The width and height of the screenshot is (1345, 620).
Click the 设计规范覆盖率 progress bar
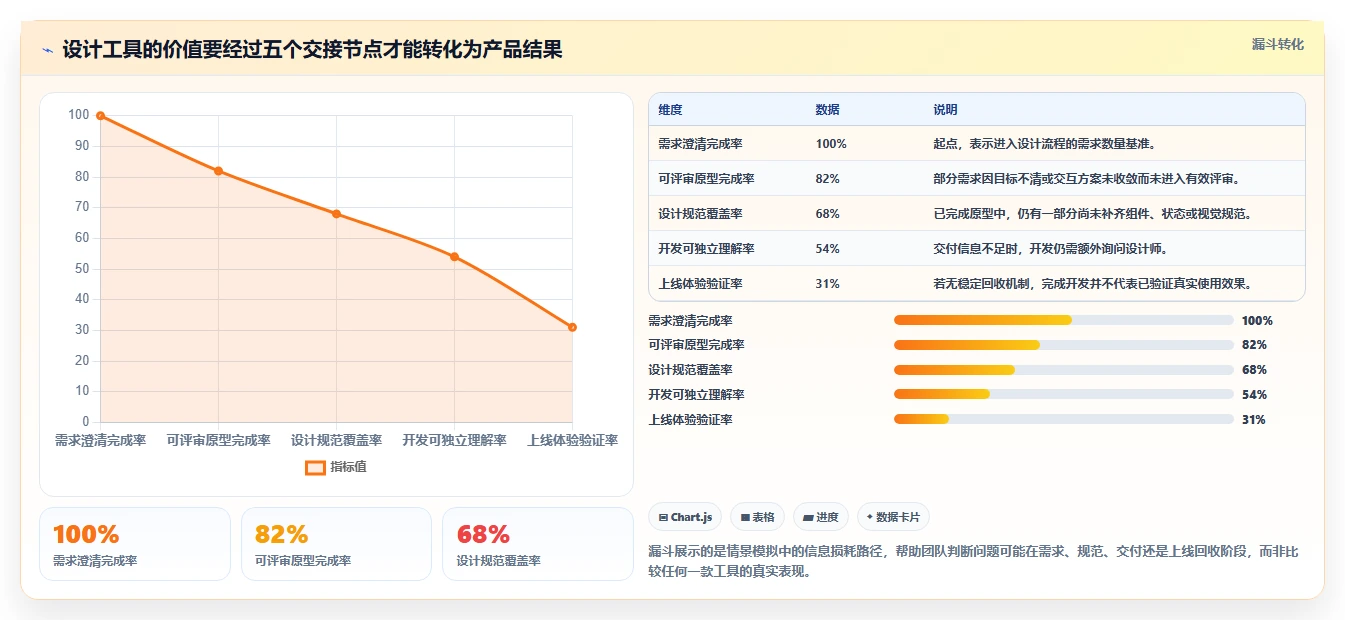pyautogui.click(x=1063, y=370)
